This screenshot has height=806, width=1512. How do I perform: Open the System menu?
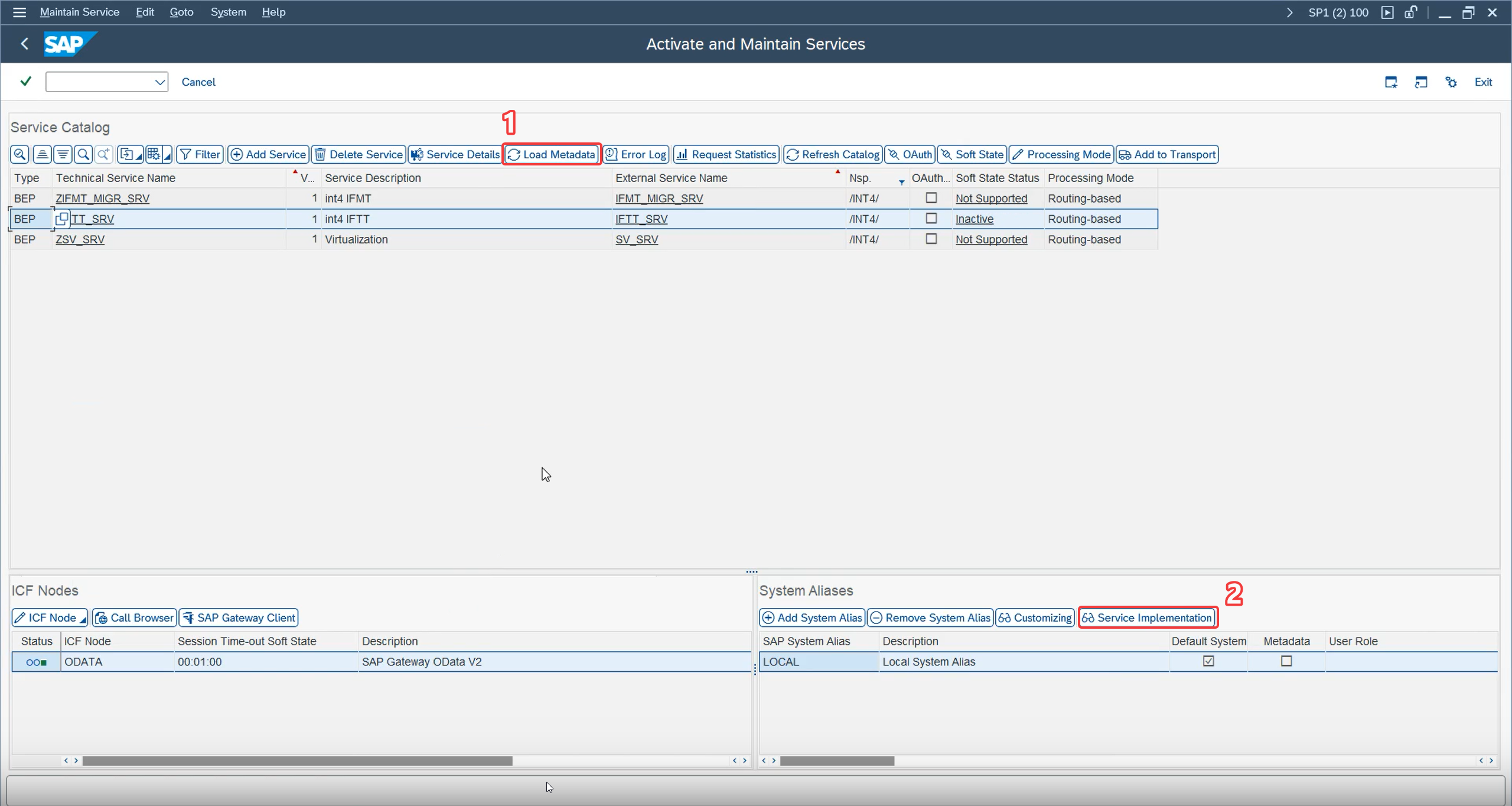coord(228,12)
